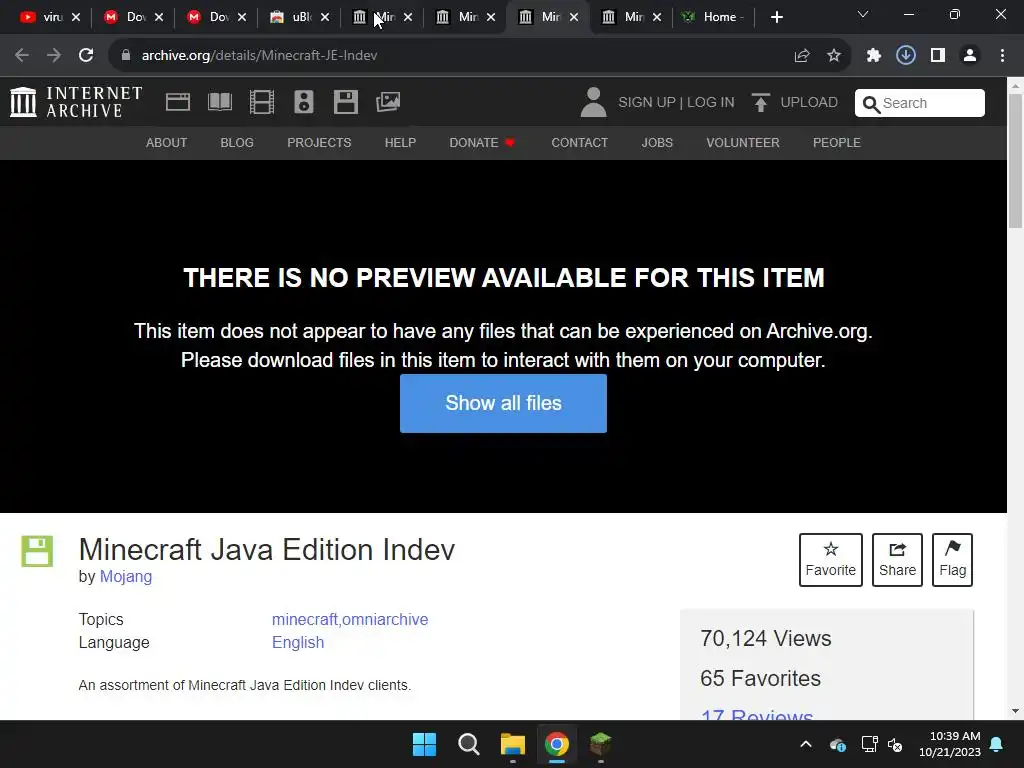Viewport: 1024px width, 768px height.
Task: Open the PEOPLE menu item
Action: [x=837, y=142]
